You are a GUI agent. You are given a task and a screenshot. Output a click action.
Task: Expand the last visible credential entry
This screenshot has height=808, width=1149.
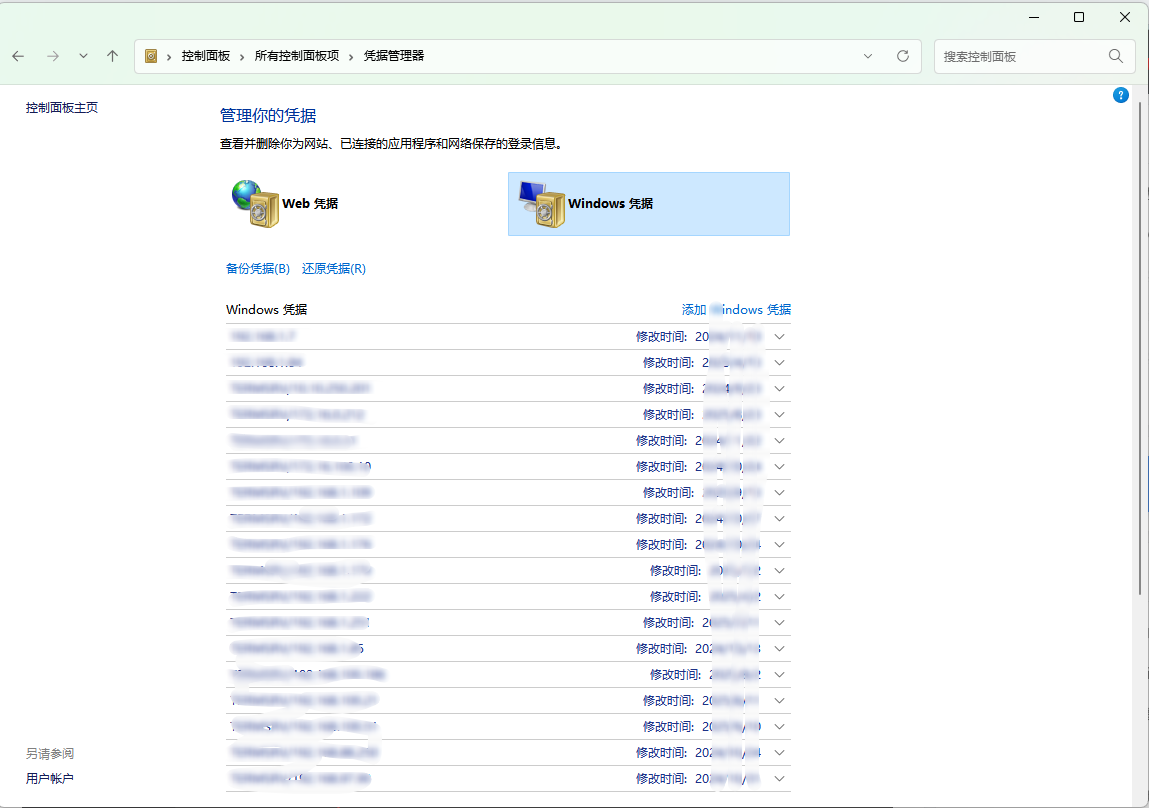coord(780,779)
